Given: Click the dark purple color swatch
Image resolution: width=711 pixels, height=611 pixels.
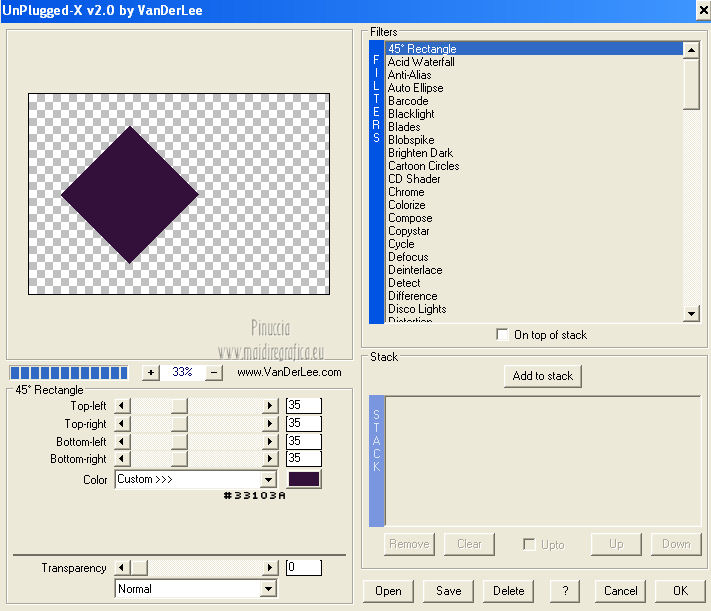Looking at the screenshot, I should [x=304, y=479].
